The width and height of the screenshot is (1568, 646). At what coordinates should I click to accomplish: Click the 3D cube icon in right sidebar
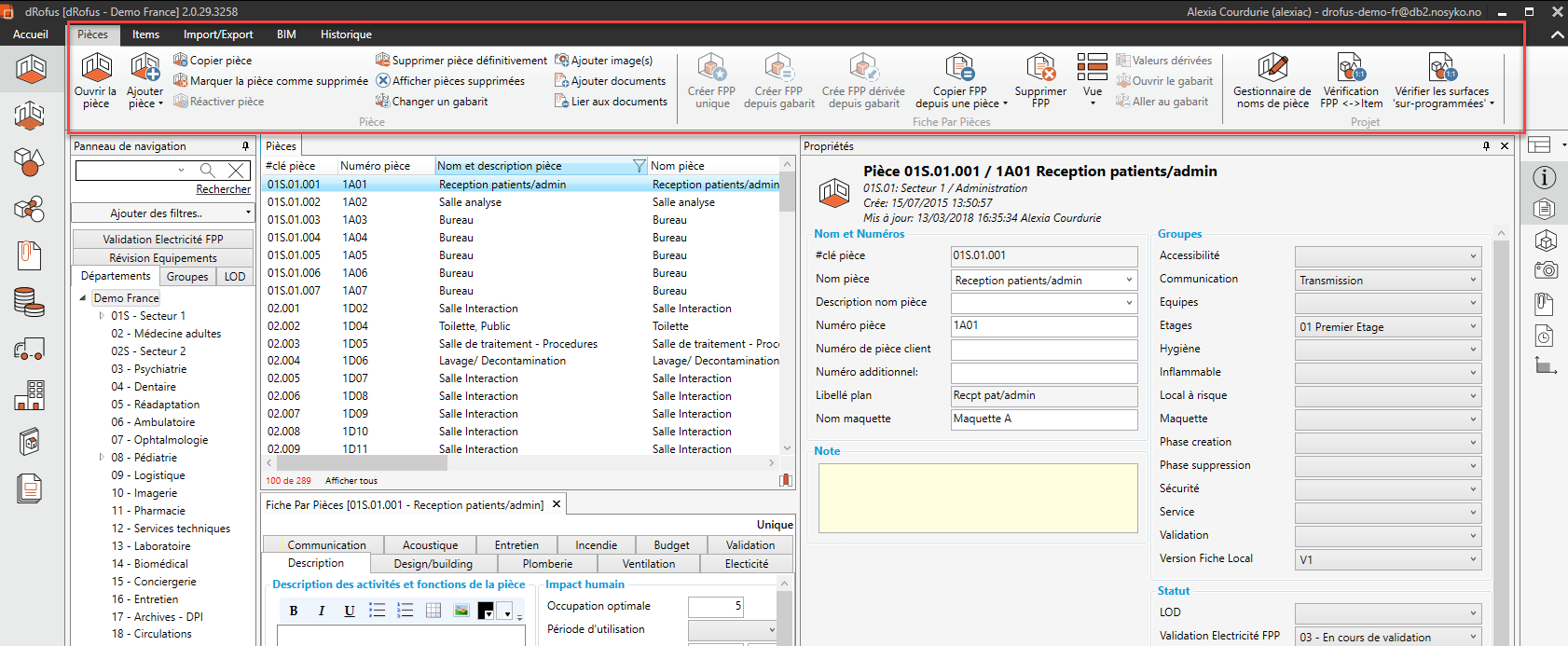pos(1546,241)
